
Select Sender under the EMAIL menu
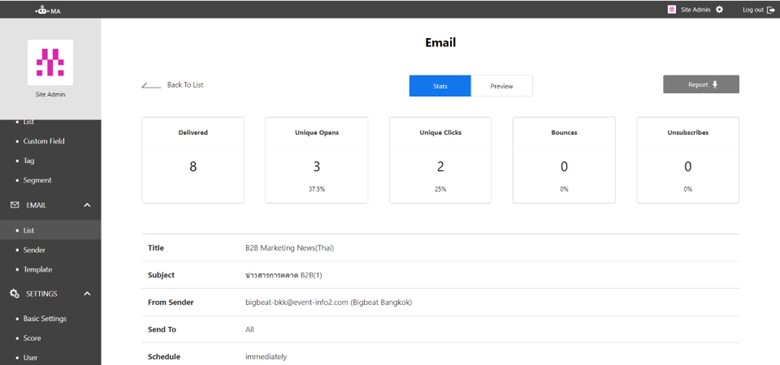34,250
